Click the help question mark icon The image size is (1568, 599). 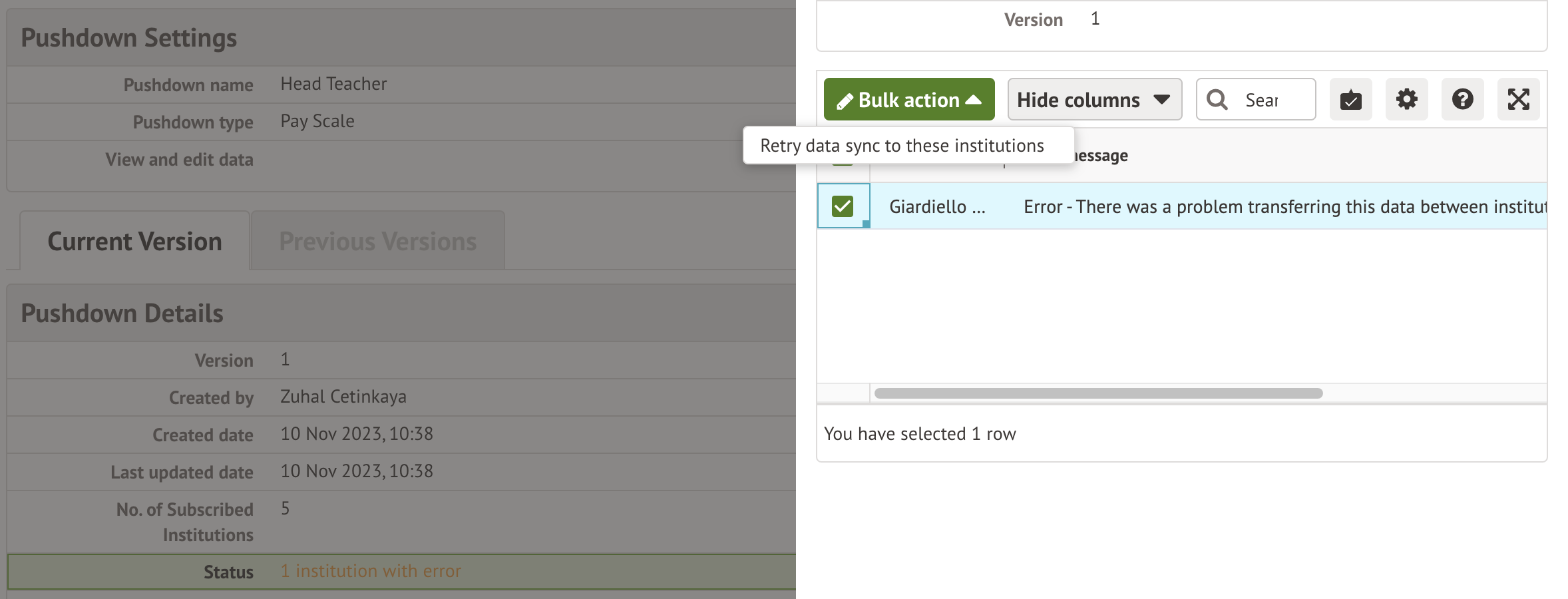[x=1462, y=100]
